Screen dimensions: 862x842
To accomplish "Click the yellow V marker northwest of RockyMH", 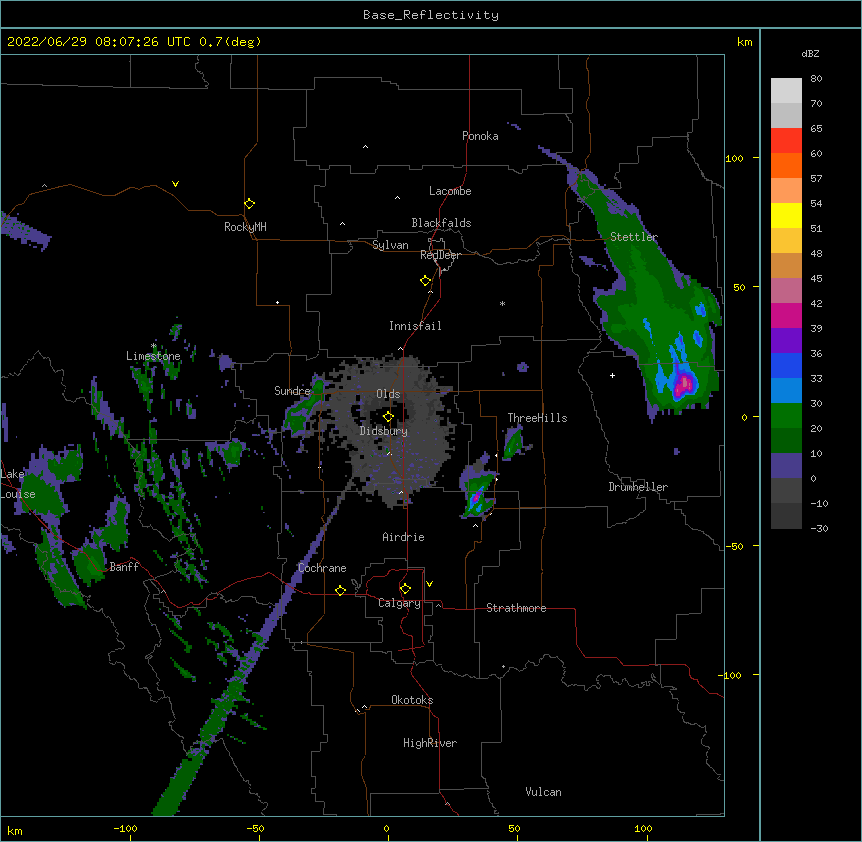I will point(175,184).
